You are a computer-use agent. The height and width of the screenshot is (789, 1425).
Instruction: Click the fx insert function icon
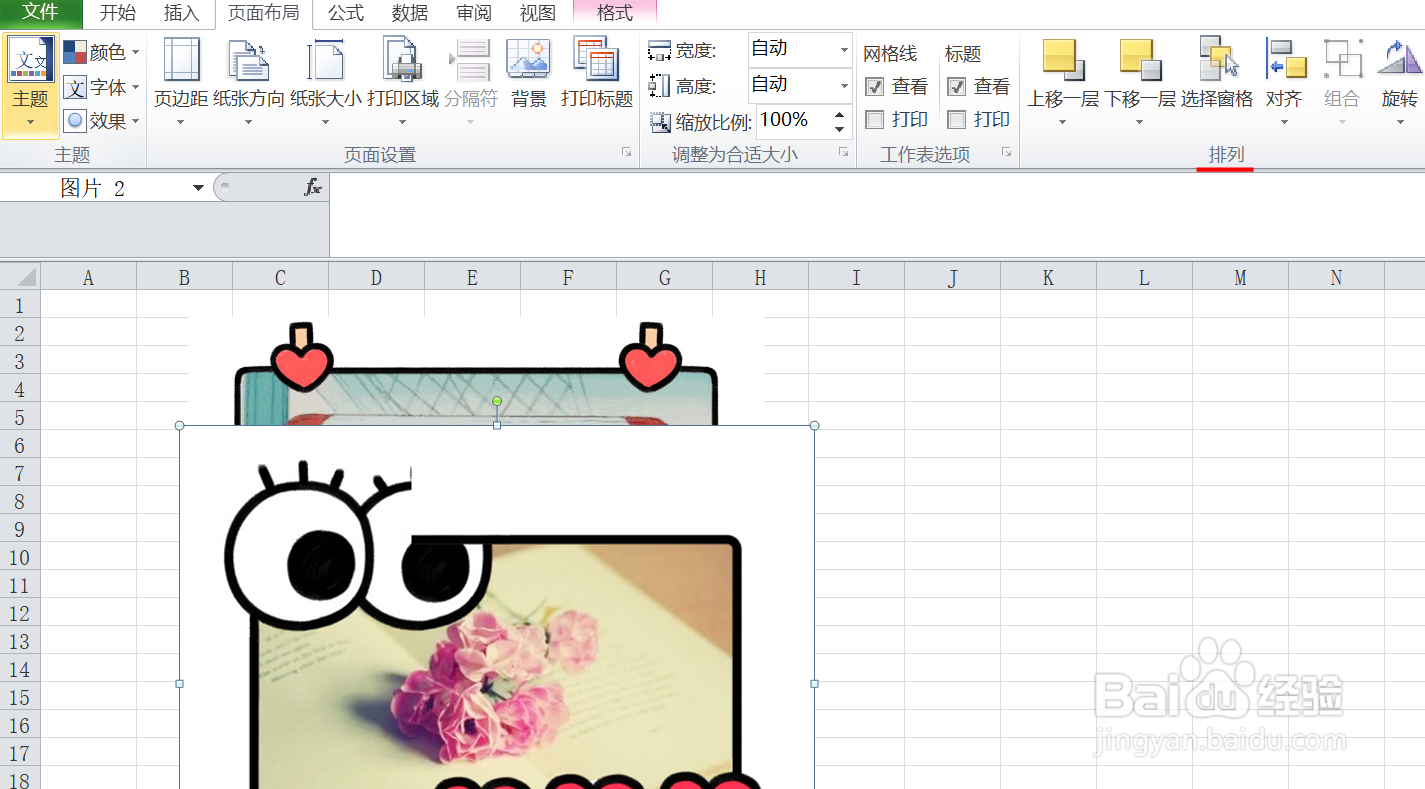coord(313,187)
